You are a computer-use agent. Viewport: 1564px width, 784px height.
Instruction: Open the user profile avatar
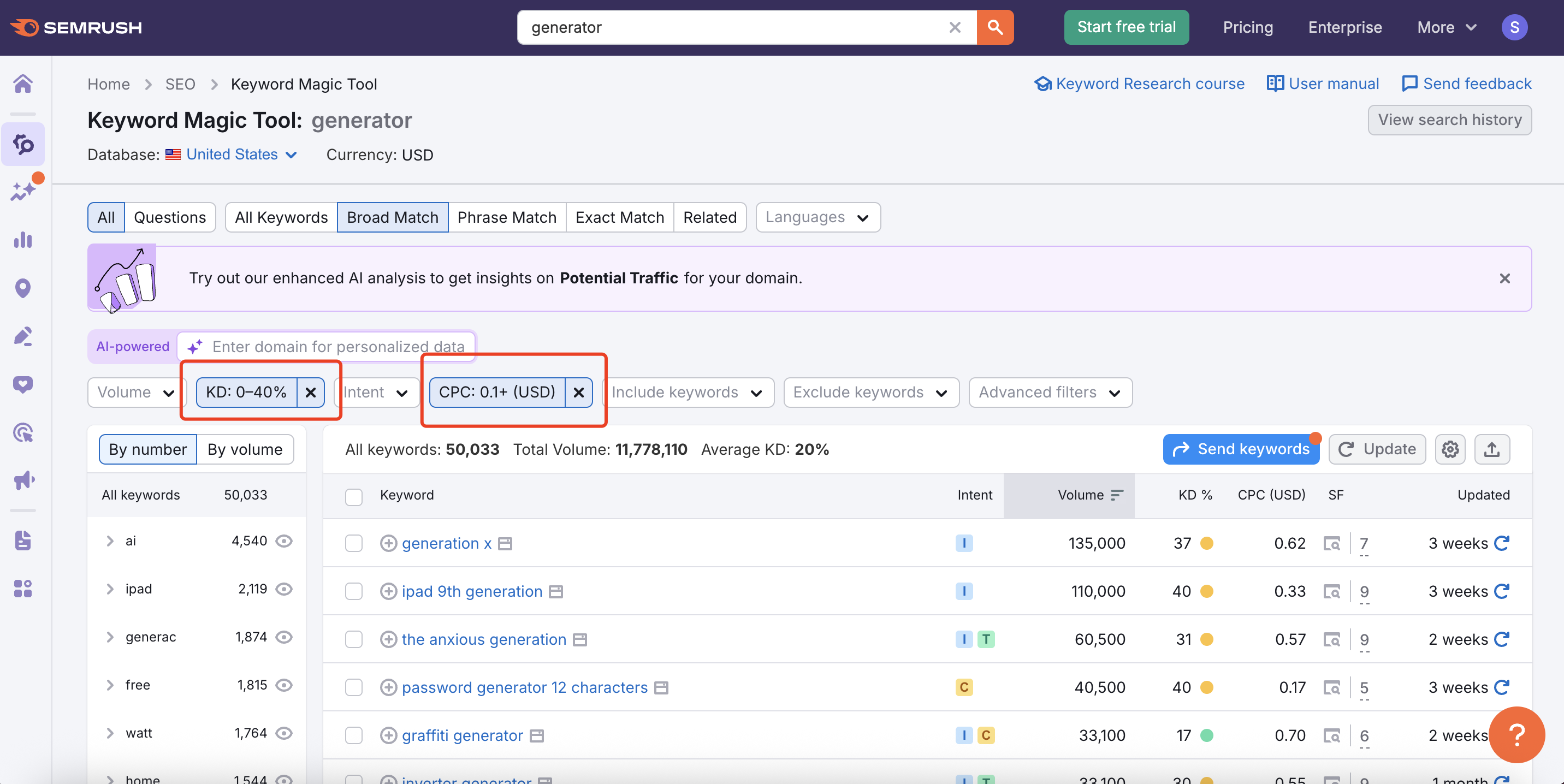pos(1514,27)
